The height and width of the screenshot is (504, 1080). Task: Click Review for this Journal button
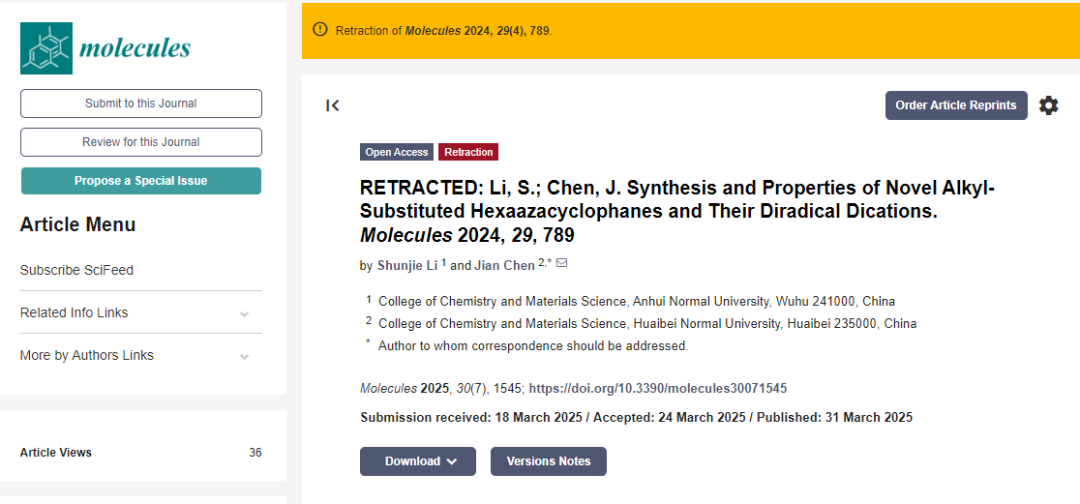[x=141, y=142]
